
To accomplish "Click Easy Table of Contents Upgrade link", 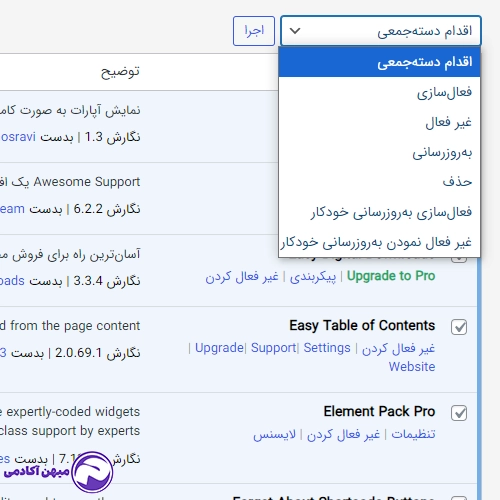I will pyautogui.click(x=219, y=348).
